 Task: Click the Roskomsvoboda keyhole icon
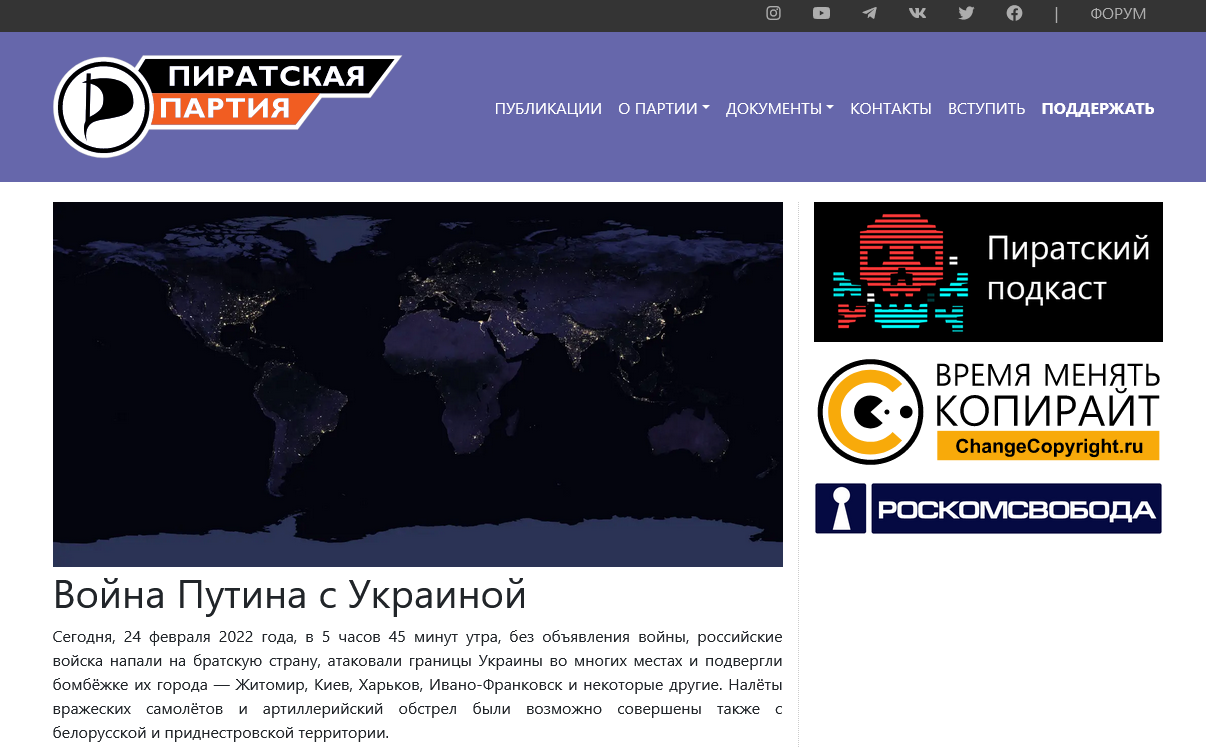tap(839, 508)
